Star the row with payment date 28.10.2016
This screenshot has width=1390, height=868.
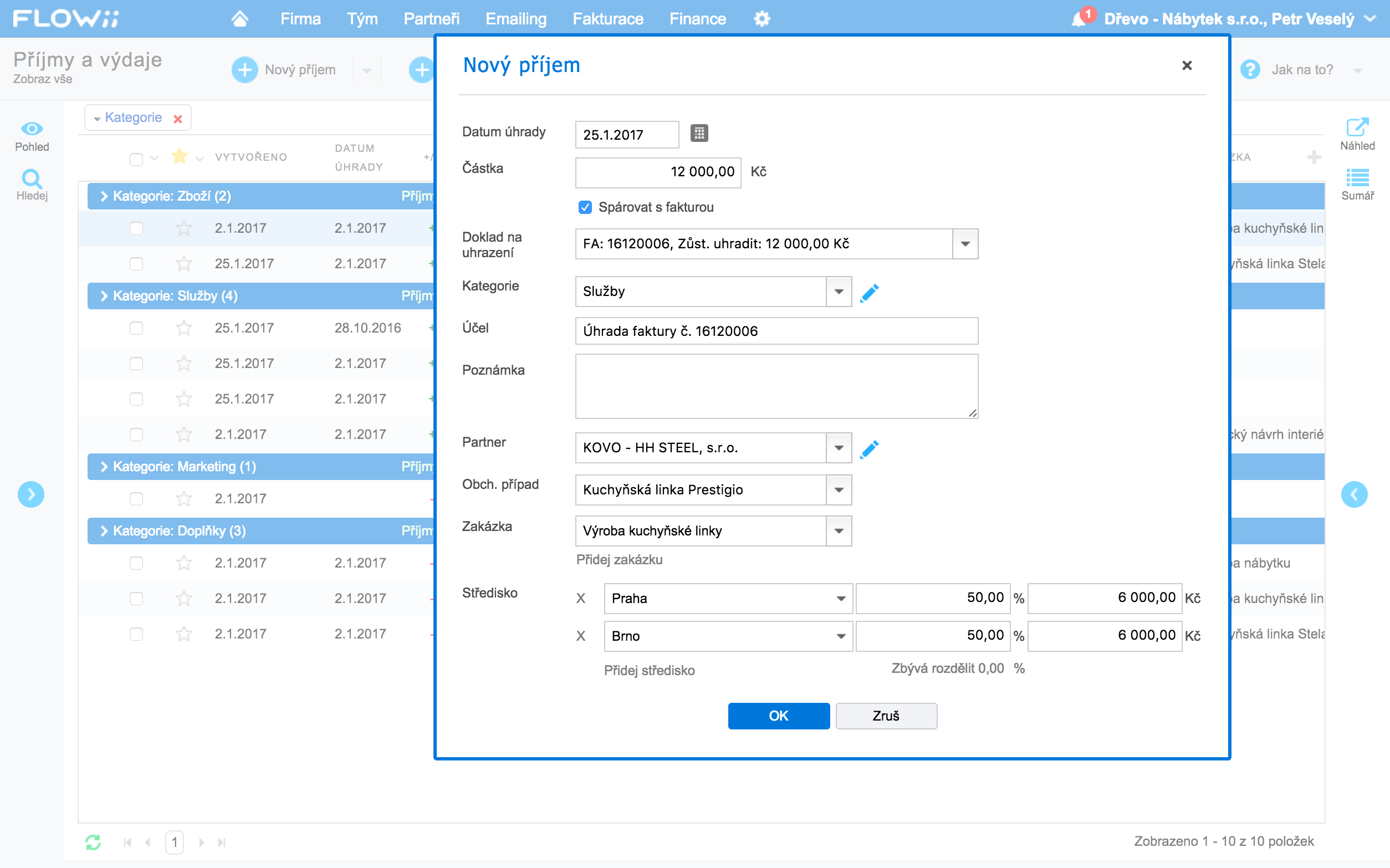coord(183,328)
